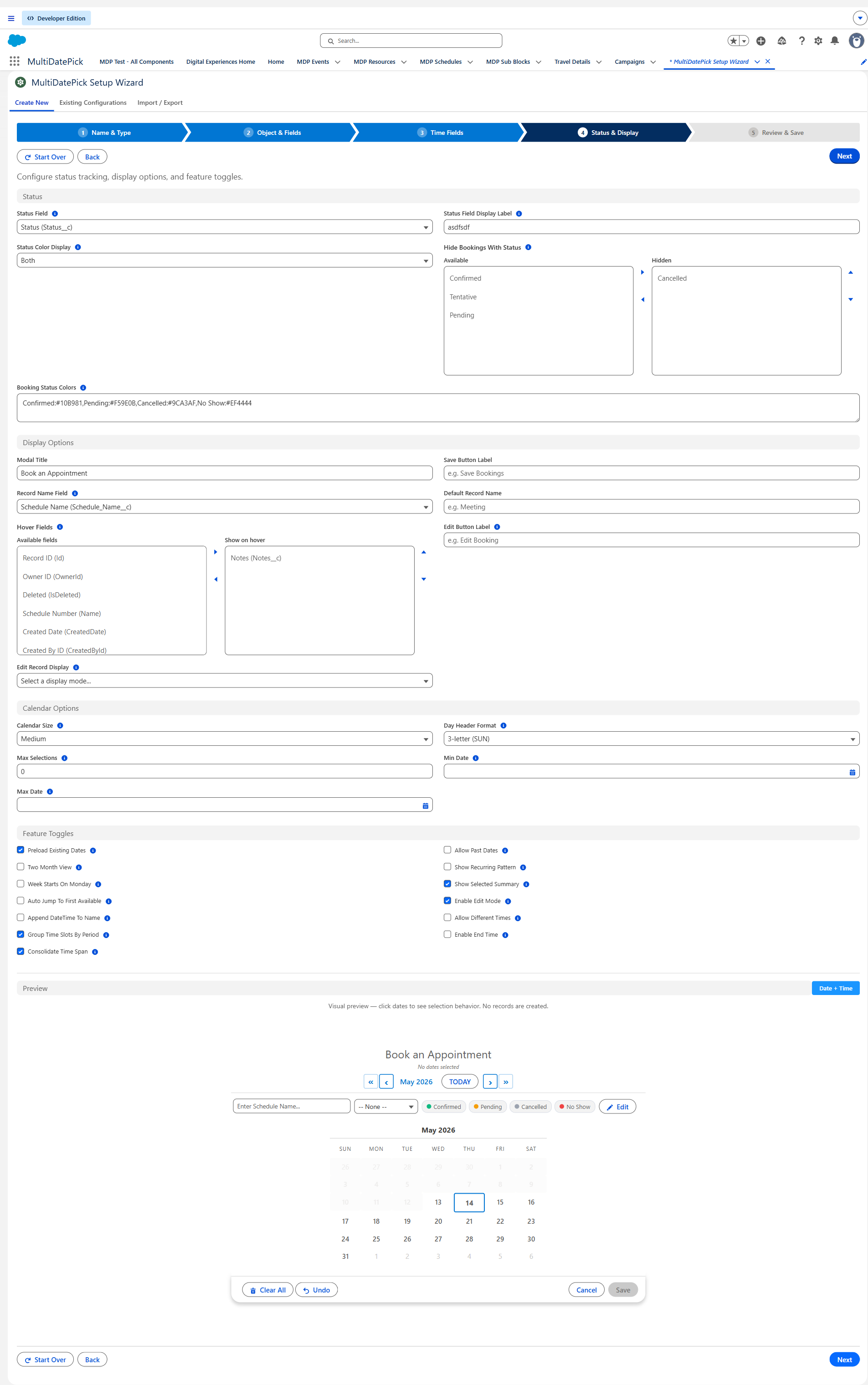Image resolution: width=868 pixels, height=1385 pixels.
Task: Enable Week Starts On Monday checkbox
Action: click(21, 884)
